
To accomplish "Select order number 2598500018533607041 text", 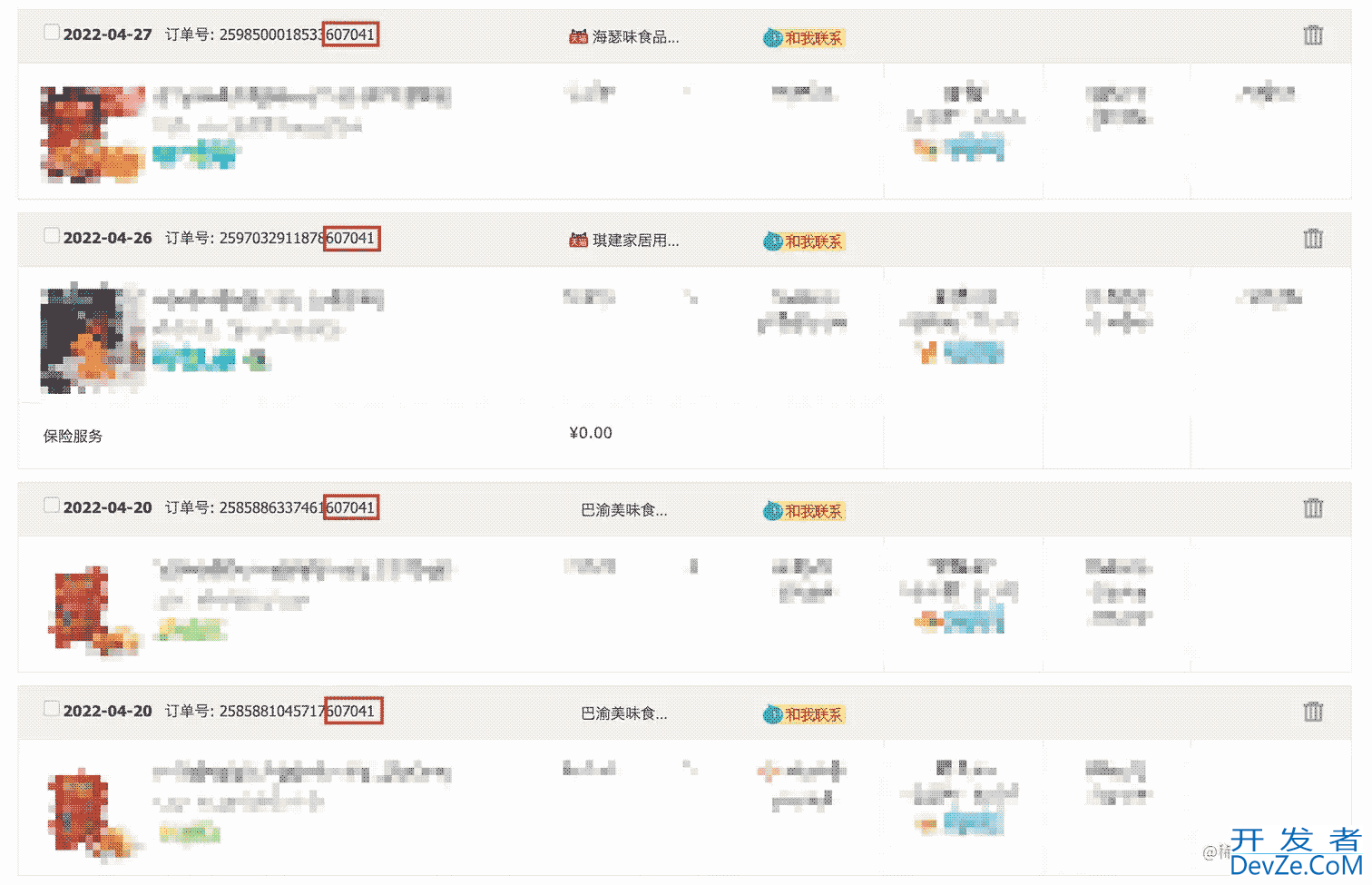I will pyautogui.click(x=297, y=34).
